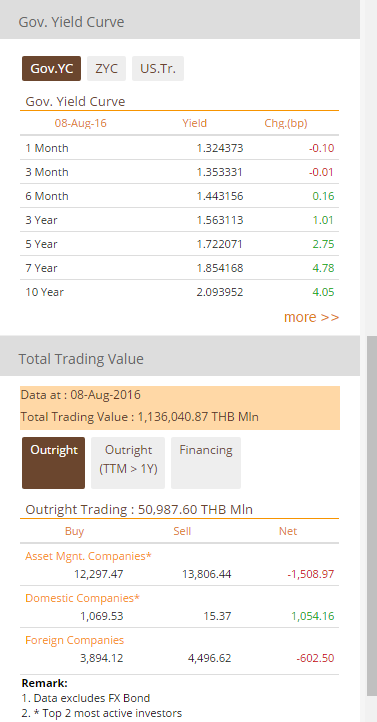Open the Financing tab

tap(206, 463)
